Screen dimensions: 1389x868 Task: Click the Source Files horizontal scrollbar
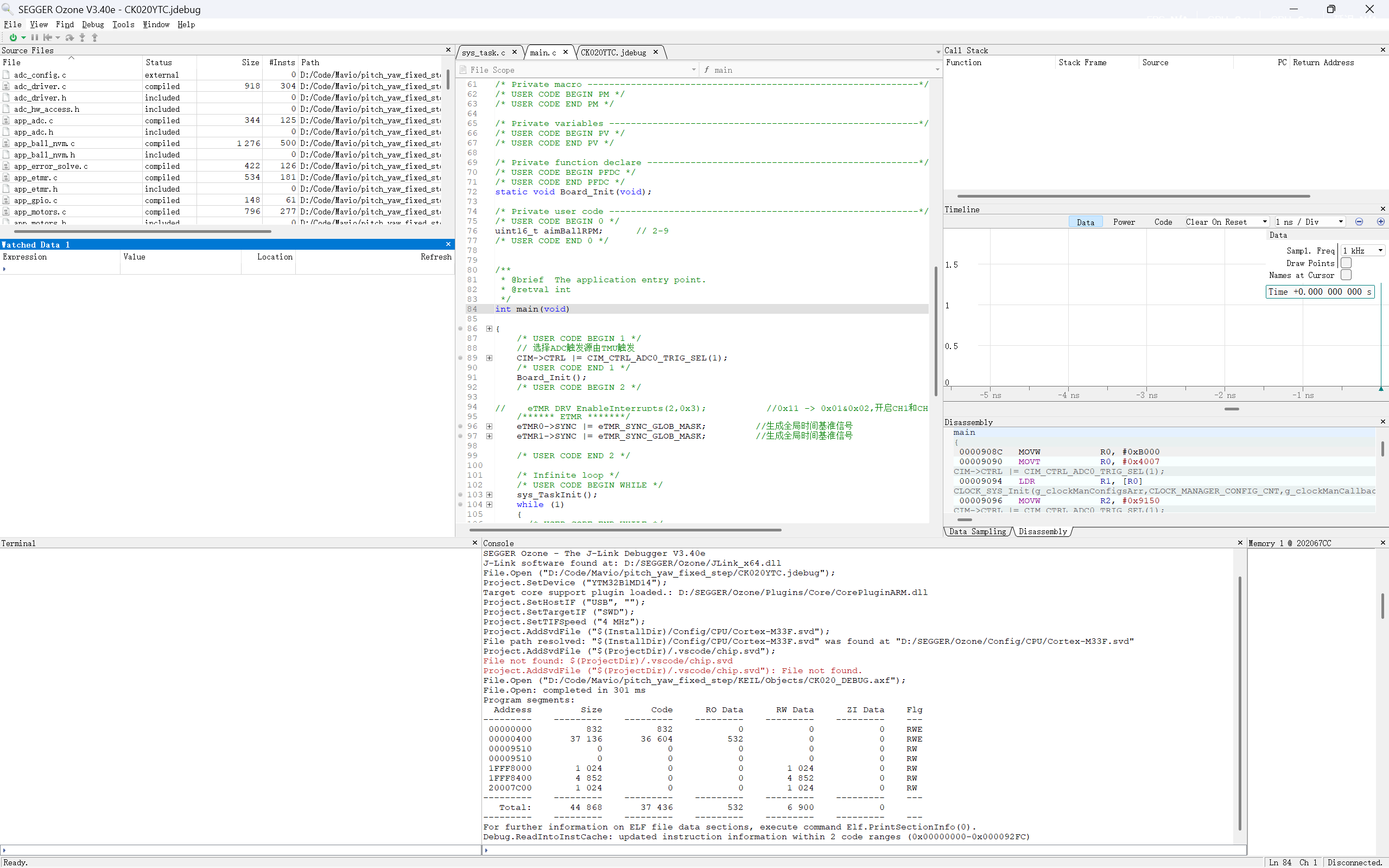click(142, 232)
